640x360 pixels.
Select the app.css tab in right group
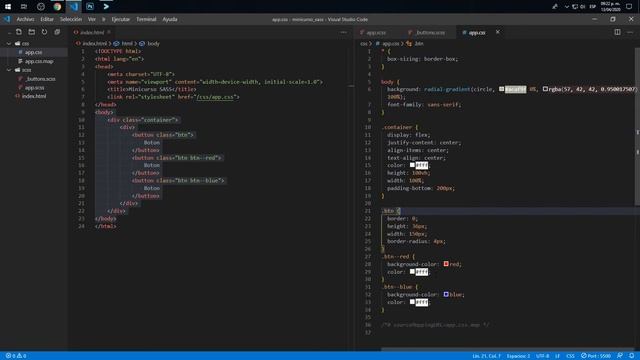(x=477, y=33)
